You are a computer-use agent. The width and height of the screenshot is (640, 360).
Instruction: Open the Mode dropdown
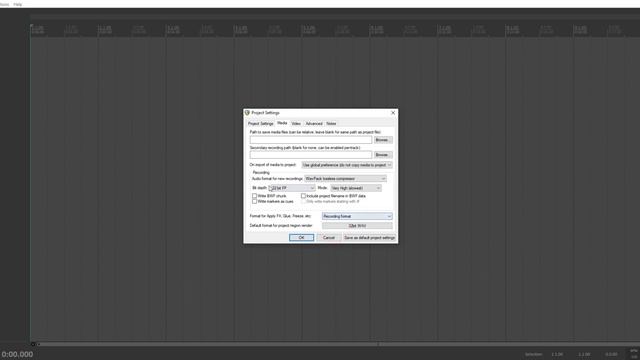356,188
